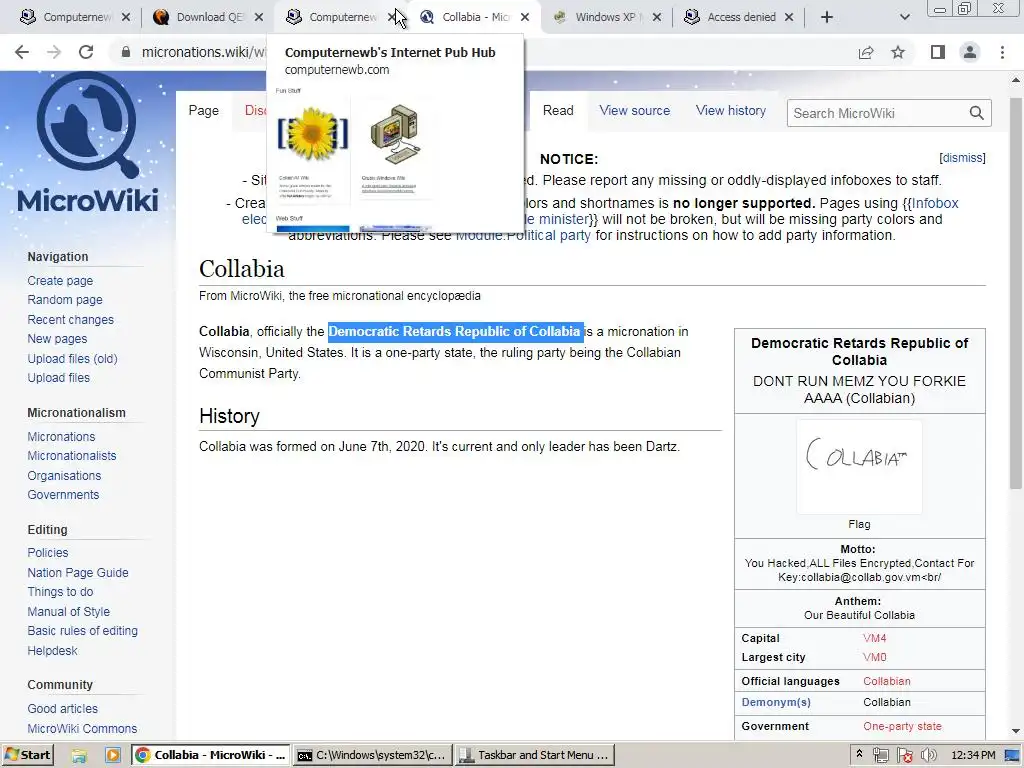1024x768 pixels.
Task: Close the Access denied tab
Action: pyautogui.click(x=789, y=18)
